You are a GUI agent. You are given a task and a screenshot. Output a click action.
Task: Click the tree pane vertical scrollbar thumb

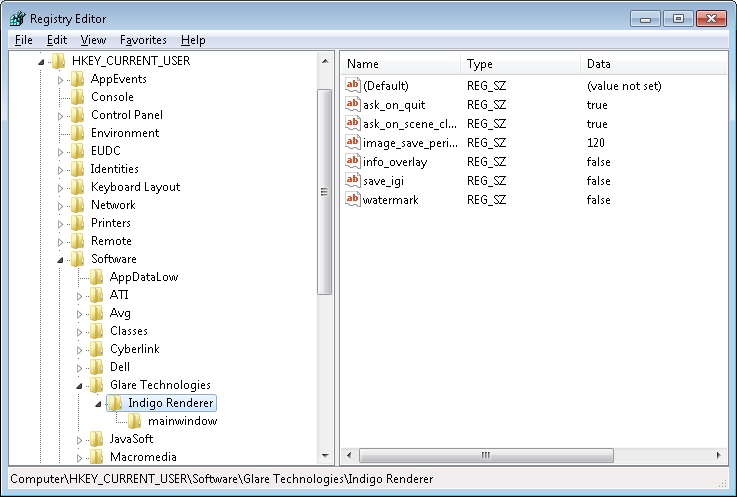[x=324, y=192]
